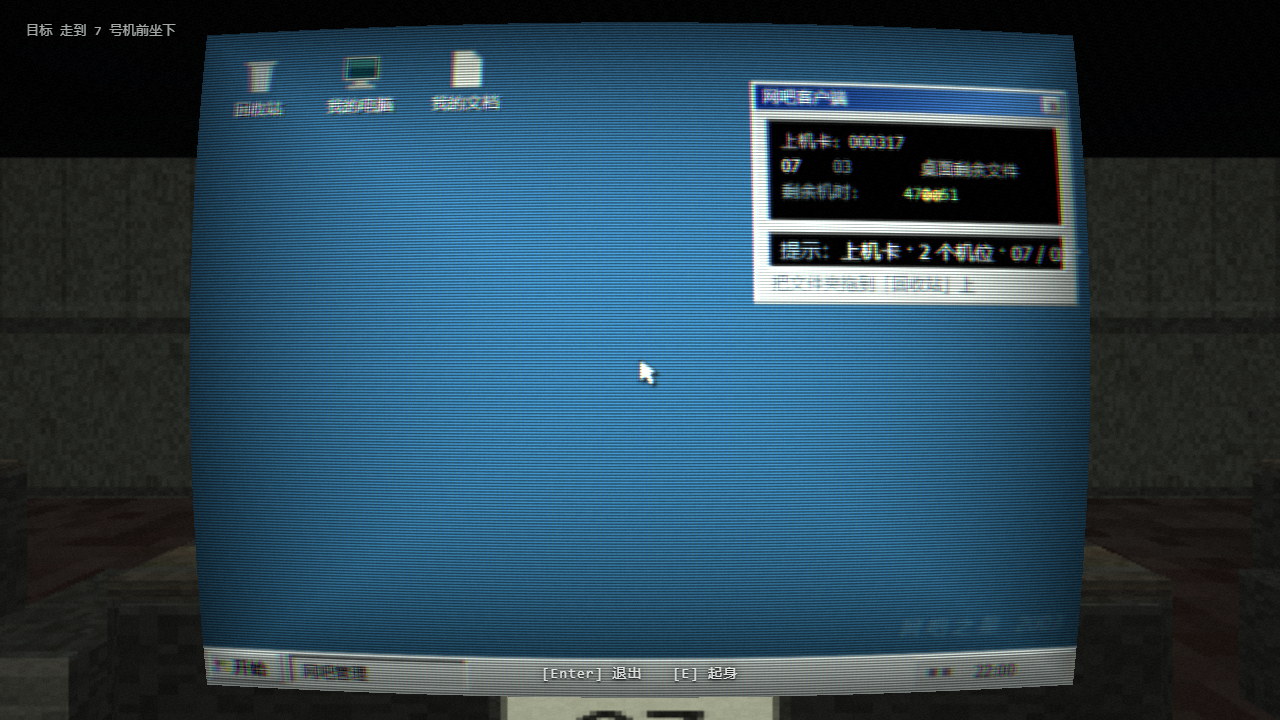
Task: Click the tray status icons beside the clock
Action: 940,673
